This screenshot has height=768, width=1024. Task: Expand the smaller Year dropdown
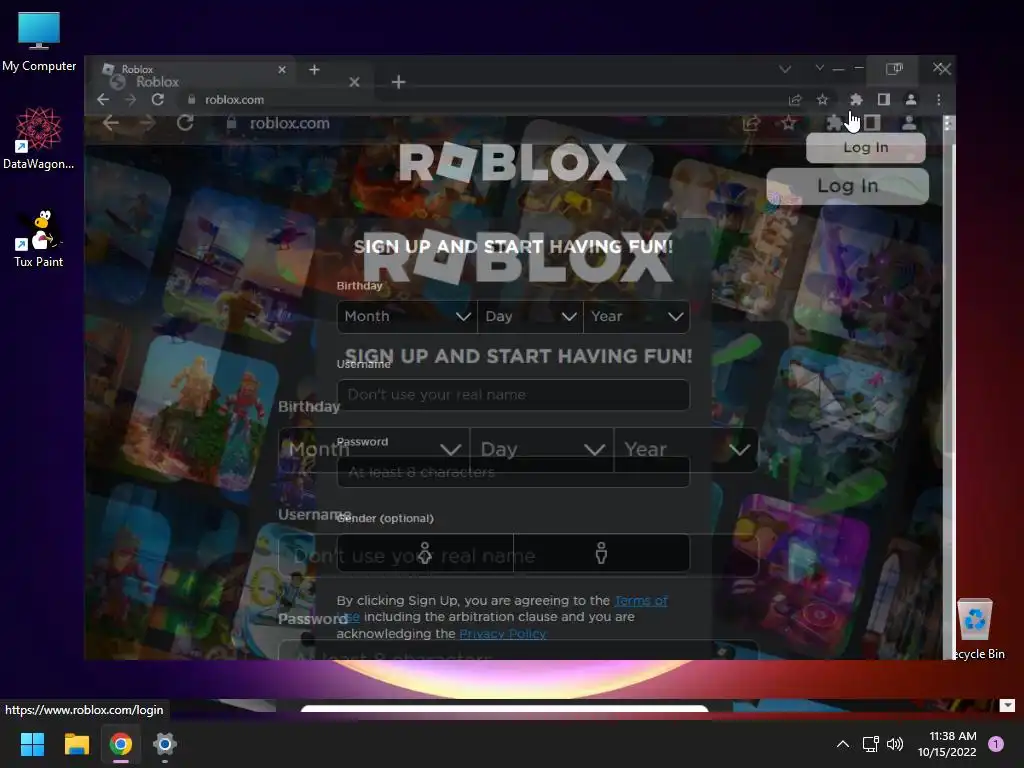tap(637, 317)
